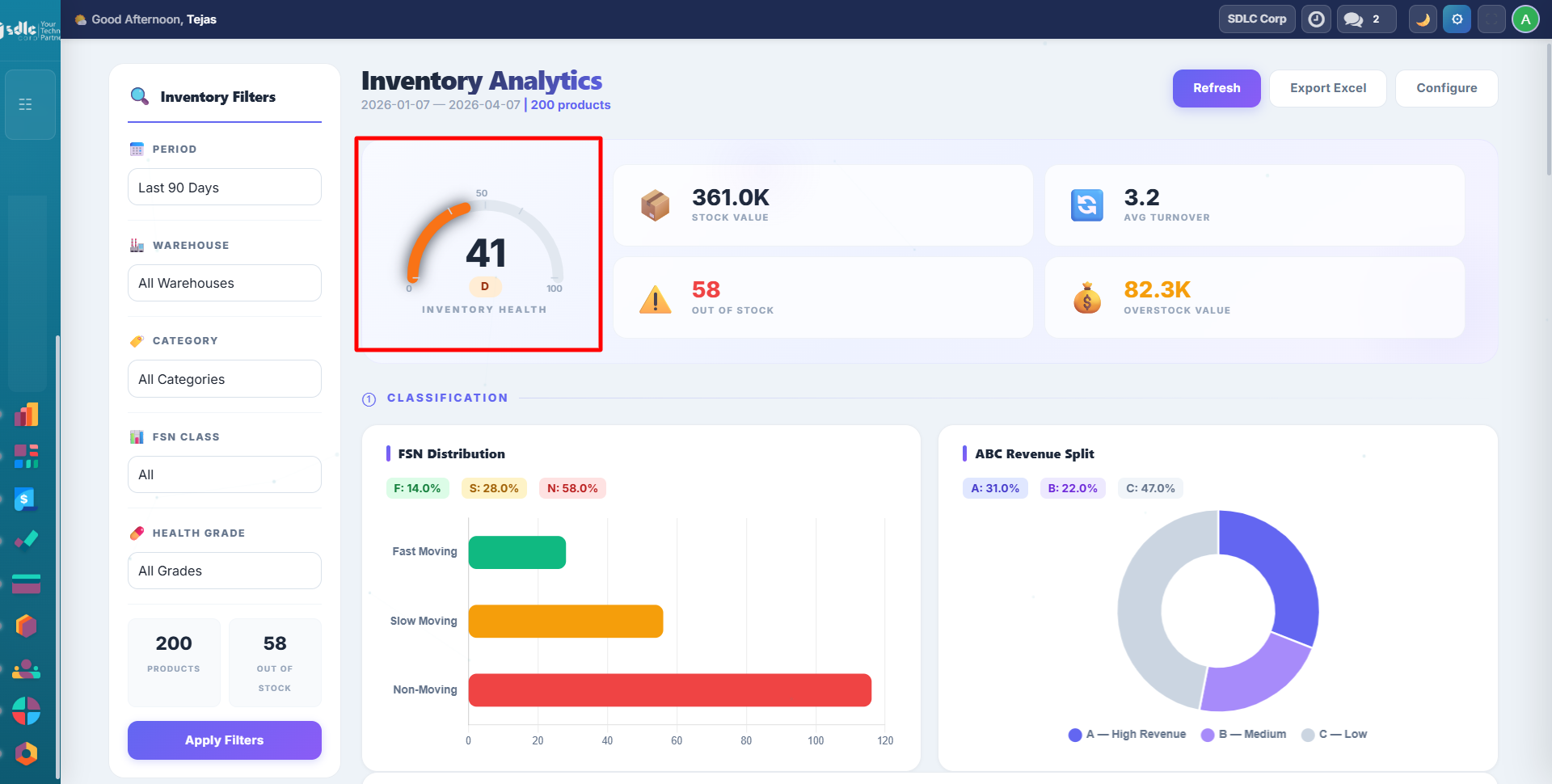Toggle the sidebar hamburger menu
Viewport: 1552px width, 784px height.
pos(26,104)
